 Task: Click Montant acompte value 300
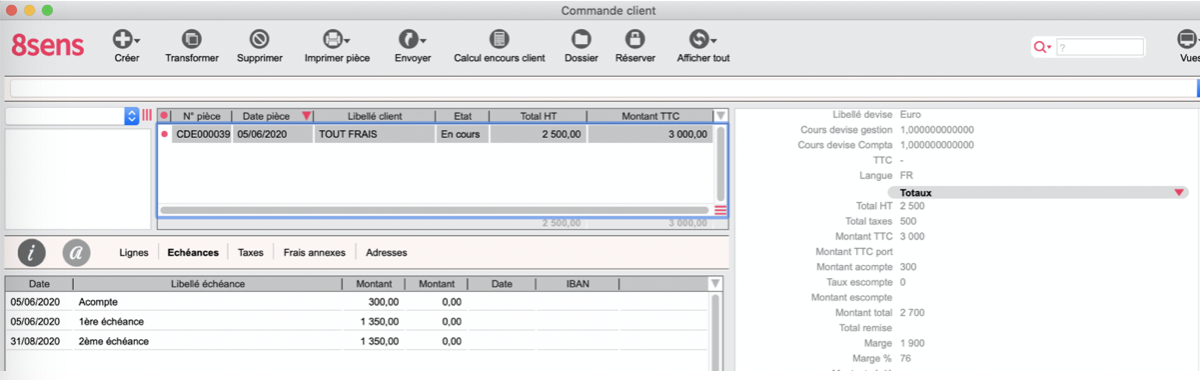pyautogui.click(x=908, y=267)
